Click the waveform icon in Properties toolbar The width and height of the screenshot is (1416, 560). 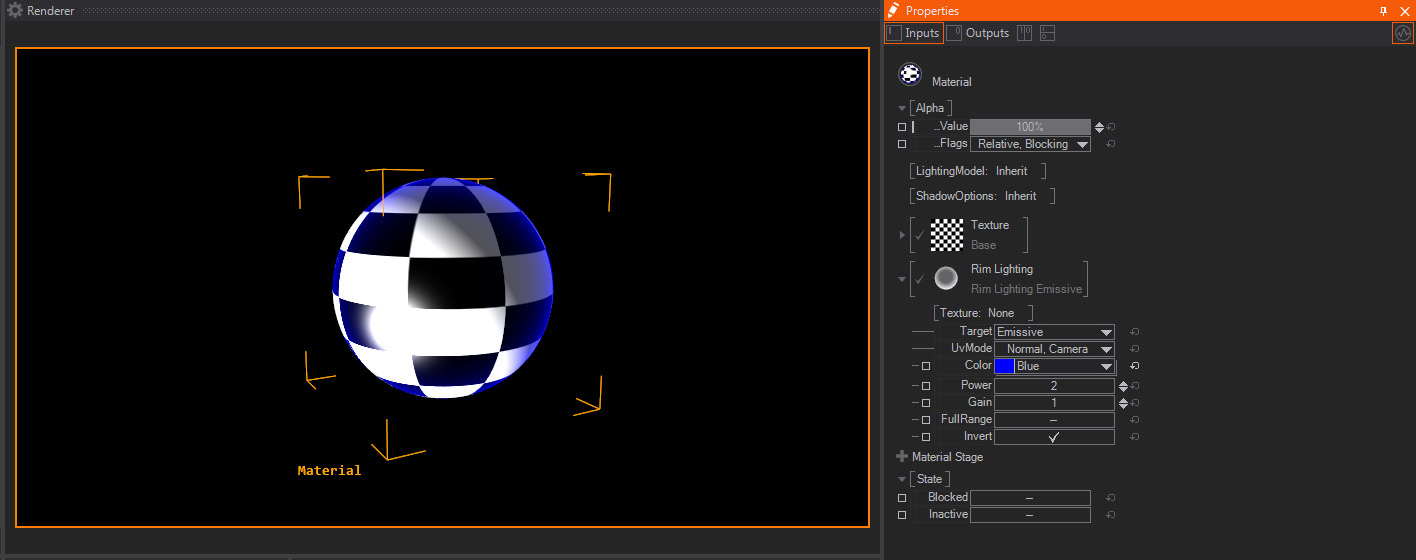click(x=1403, y=33)
